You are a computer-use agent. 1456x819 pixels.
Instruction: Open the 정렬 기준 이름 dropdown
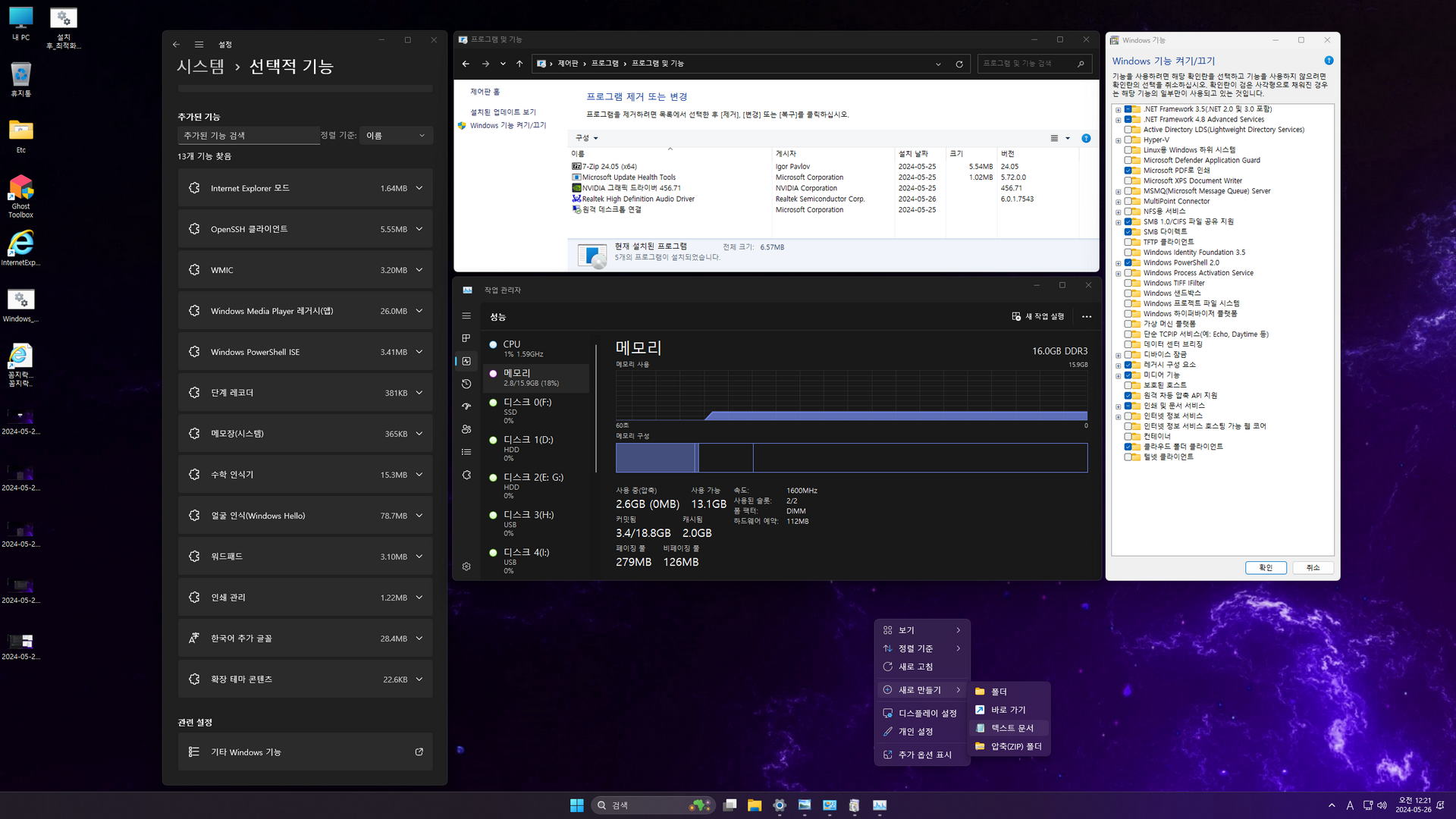(x=396, y=136)
